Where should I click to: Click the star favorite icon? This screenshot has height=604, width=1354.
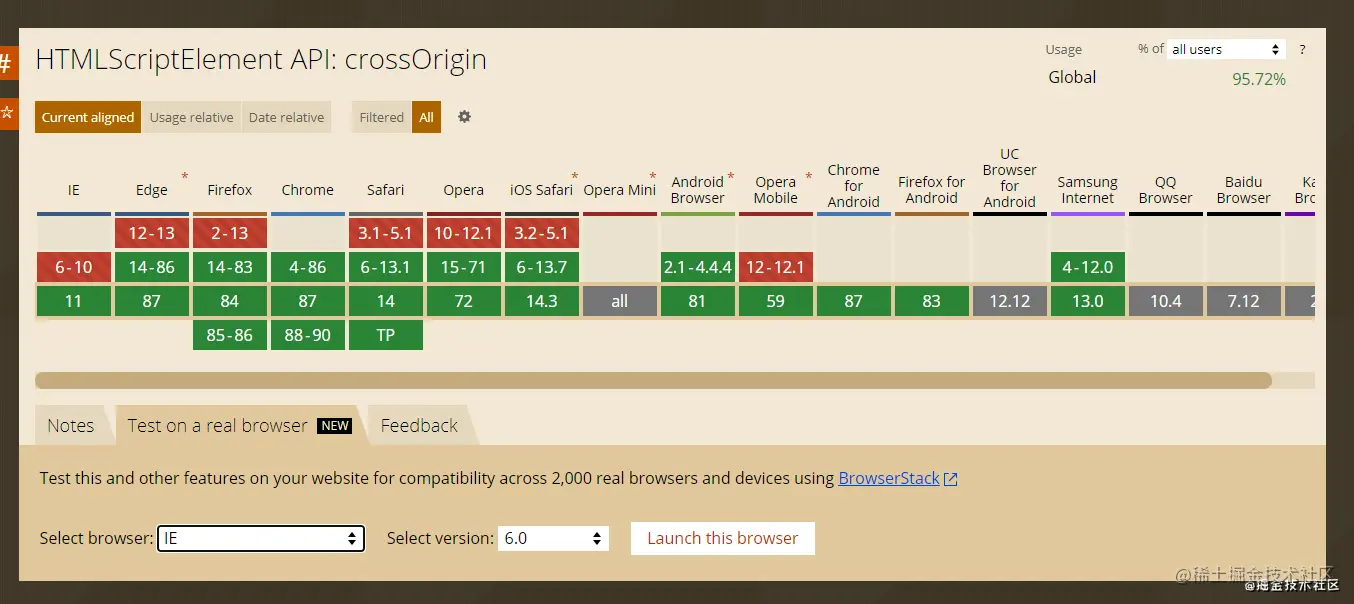click(x=8, y=113)
